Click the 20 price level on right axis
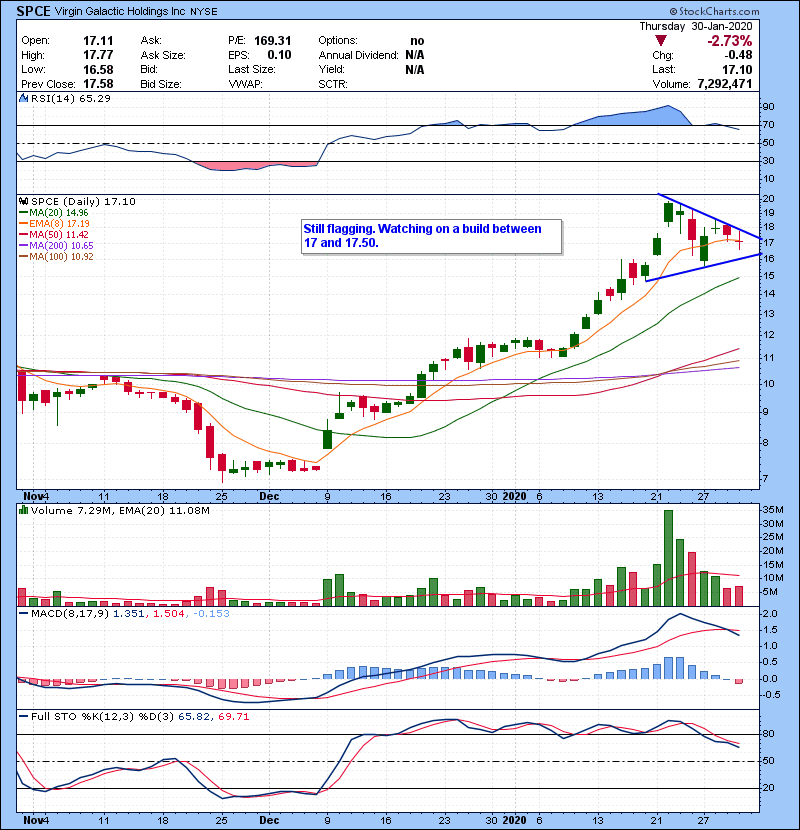Viewport: 800px width, 830px height. [x=768, y=199]
